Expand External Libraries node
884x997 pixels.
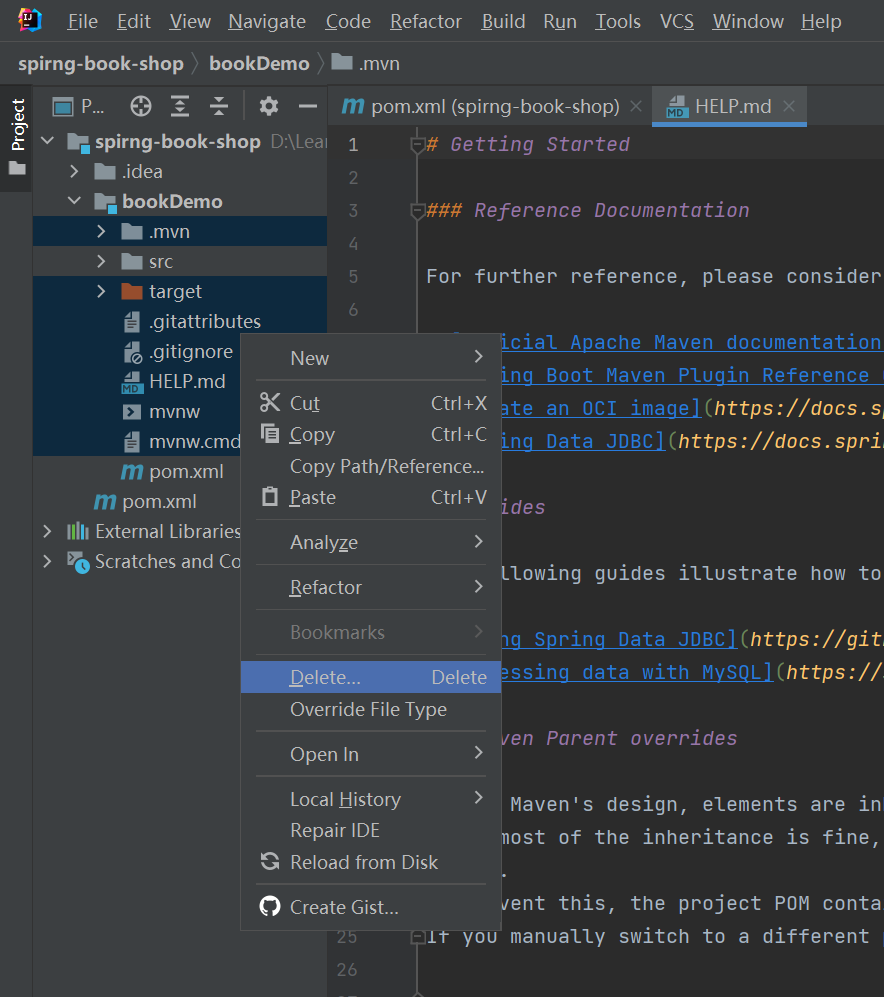tap(47, 531)
